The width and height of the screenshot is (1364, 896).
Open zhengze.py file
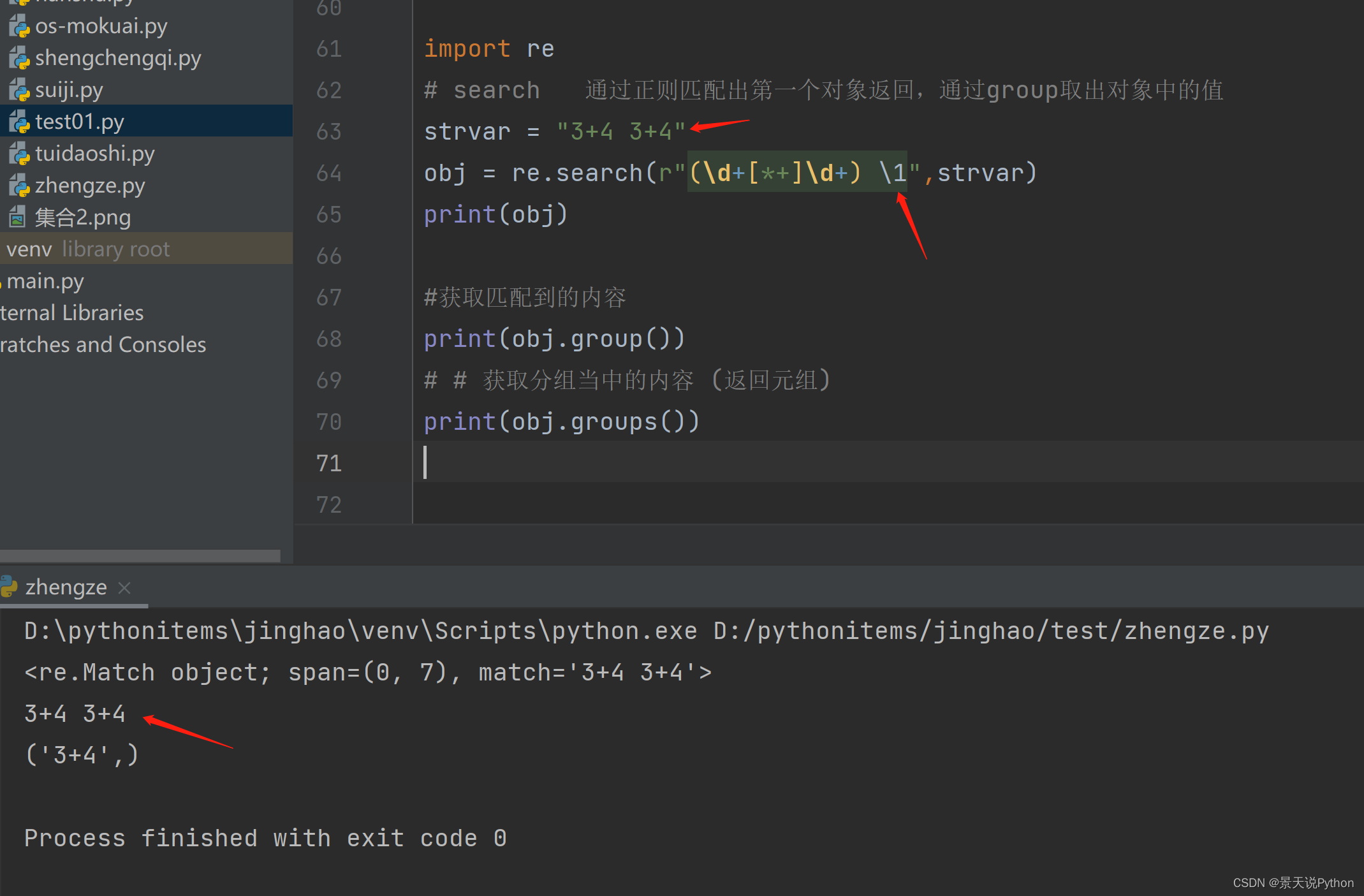[90, 186]
